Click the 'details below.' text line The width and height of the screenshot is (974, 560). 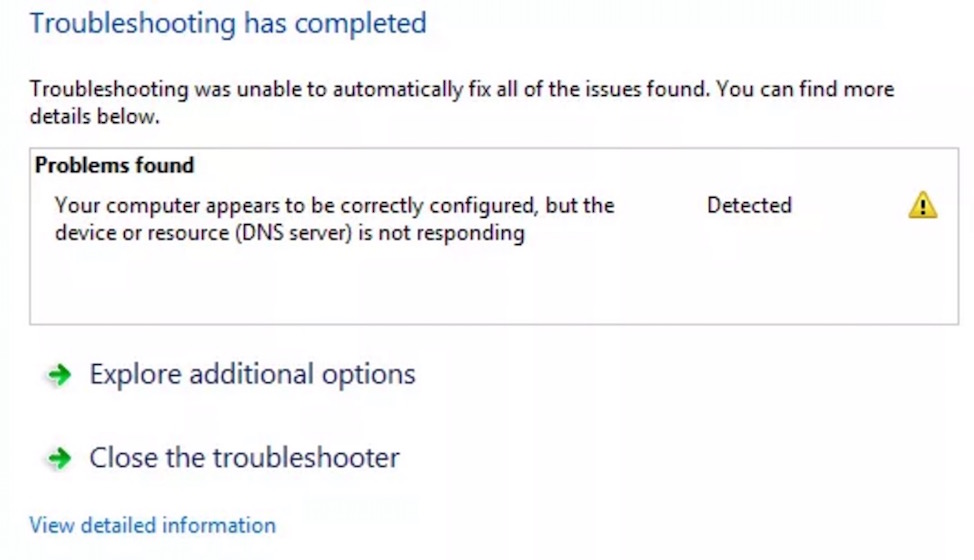coord(94,117)
